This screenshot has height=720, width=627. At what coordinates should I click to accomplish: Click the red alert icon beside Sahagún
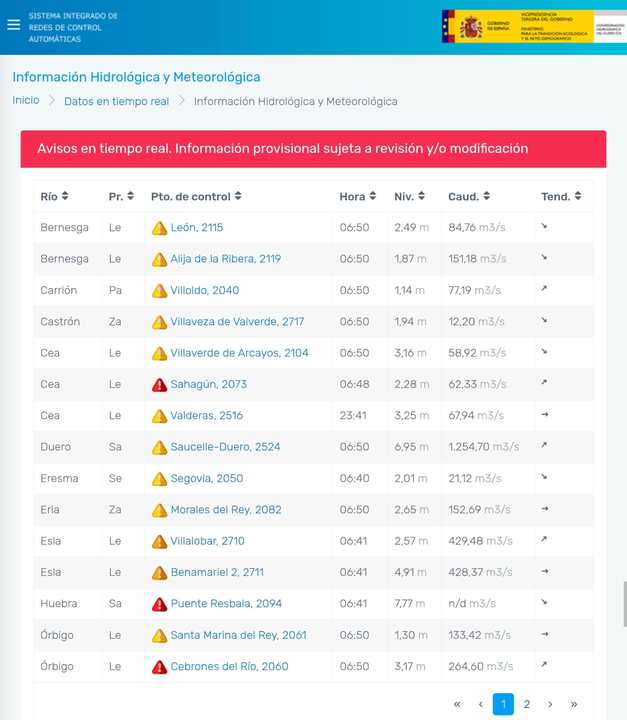click(159, 385)
